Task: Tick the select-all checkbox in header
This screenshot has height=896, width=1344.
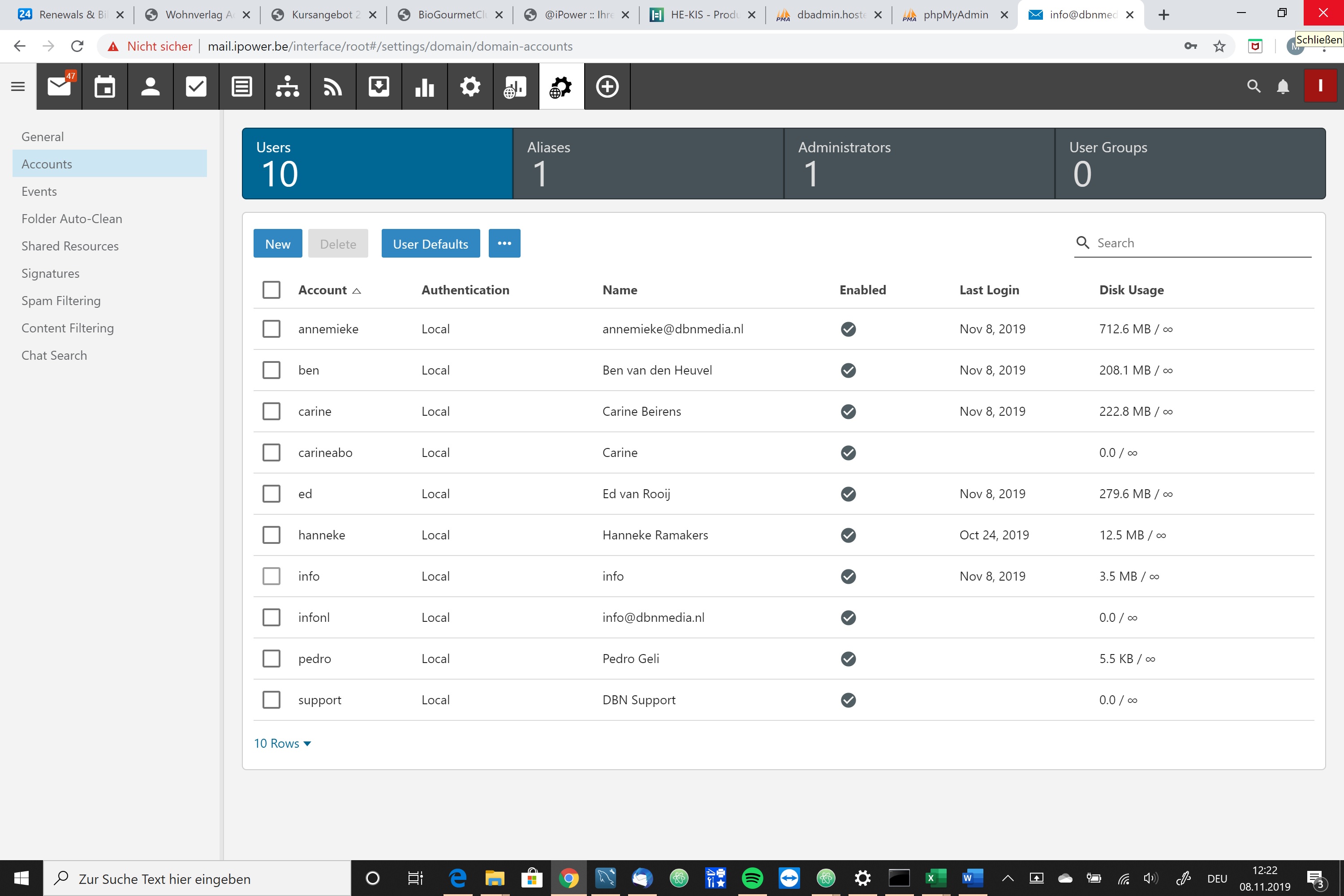Action: point(271,290)
